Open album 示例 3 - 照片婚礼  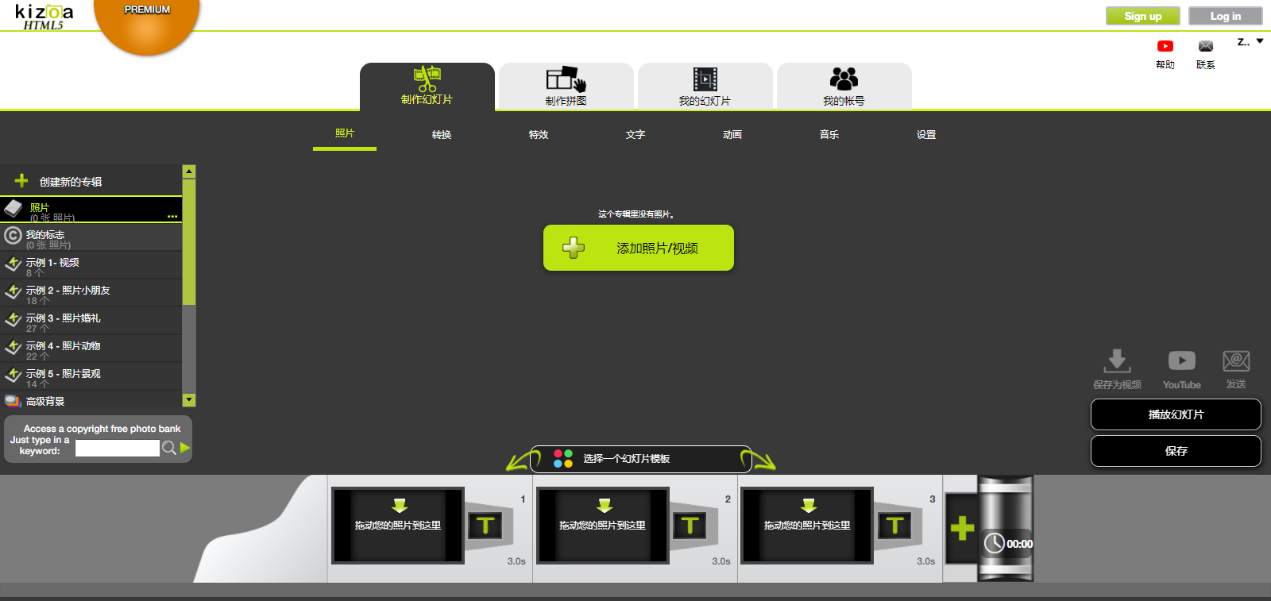pyautogui.click(x=91, y=321)
